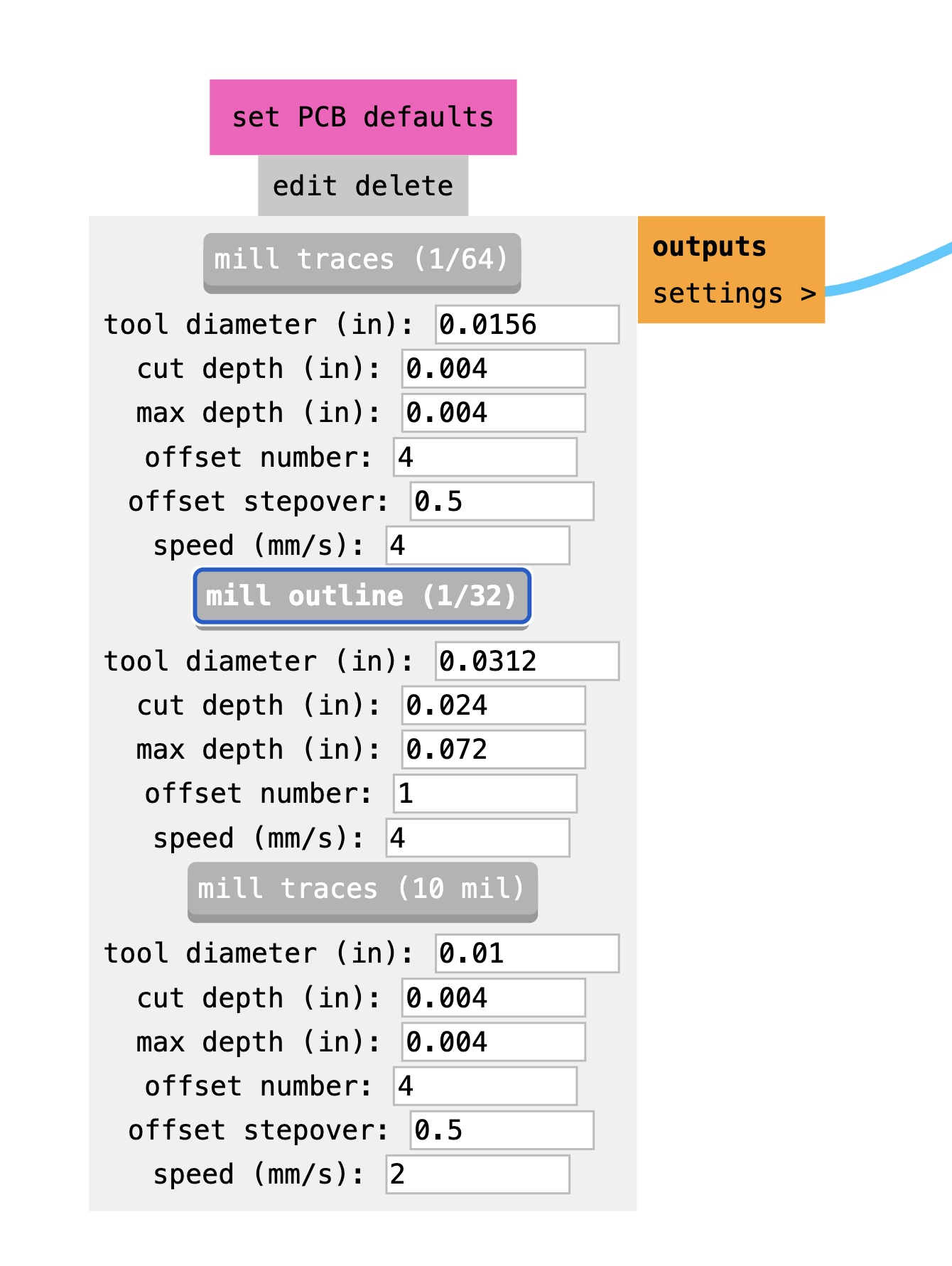The width and height of the screenshot is (952, 1266).
Task: Edit max depth field under mill traces (1/64)
Action: [x=494, y=413]
